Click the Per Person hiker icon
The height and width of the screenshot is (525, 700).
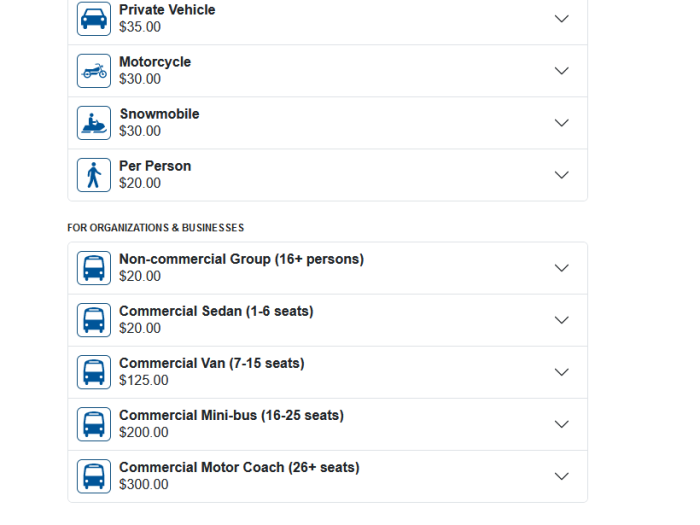tap(94, 175)
